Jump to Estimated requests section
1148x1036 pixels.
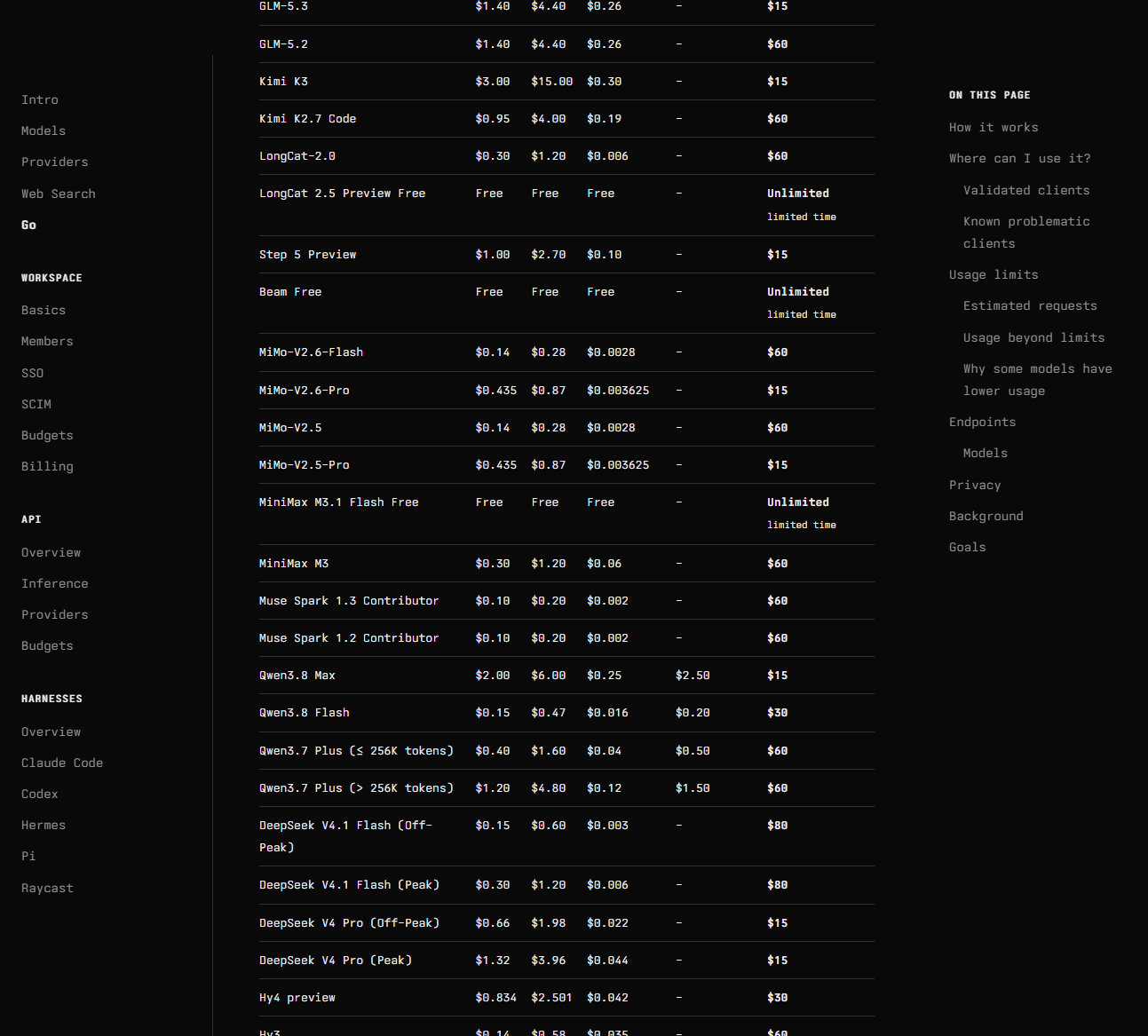pos(1030,305)
